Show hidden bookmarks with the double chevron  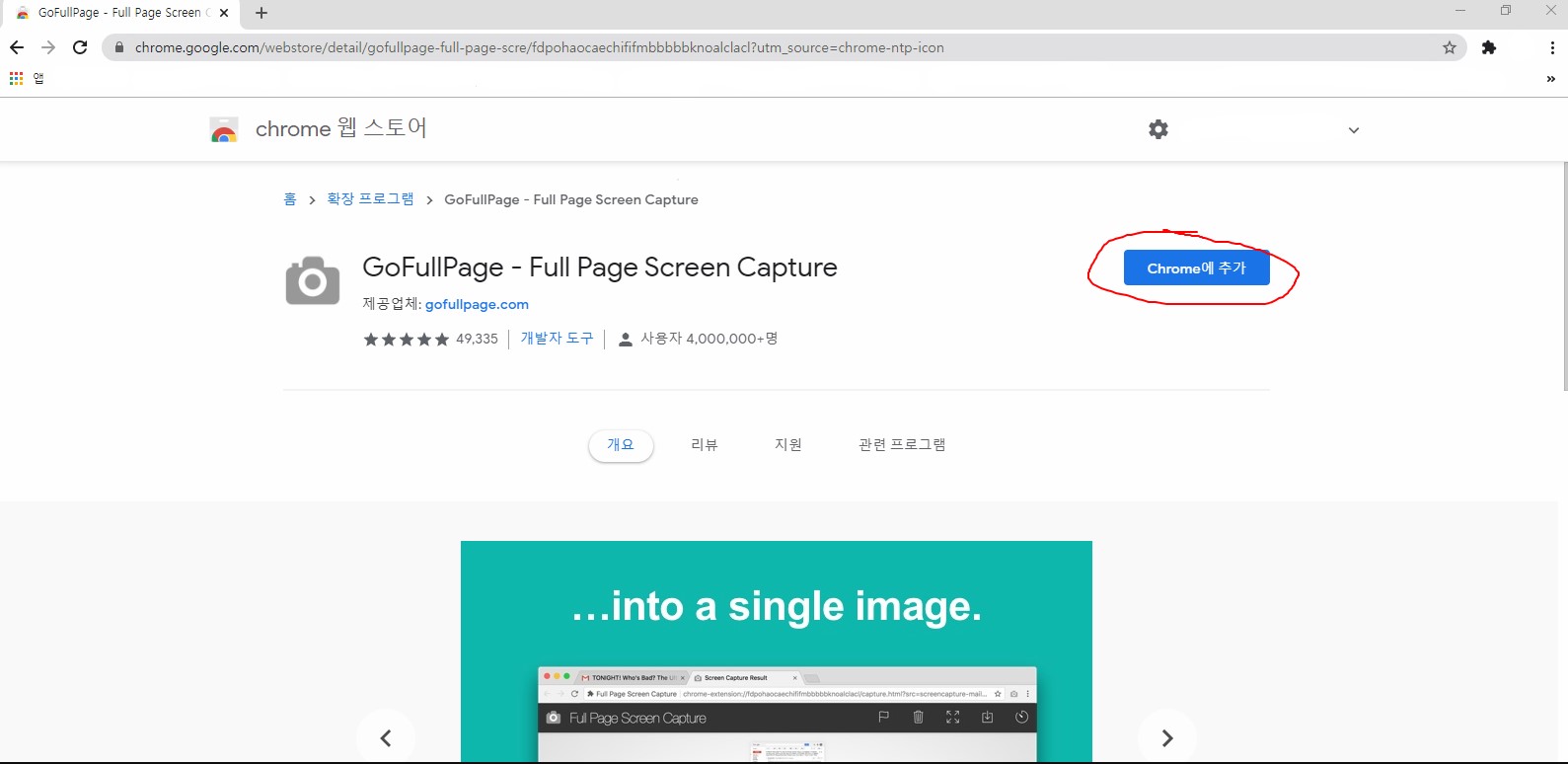click(1551, 79)
